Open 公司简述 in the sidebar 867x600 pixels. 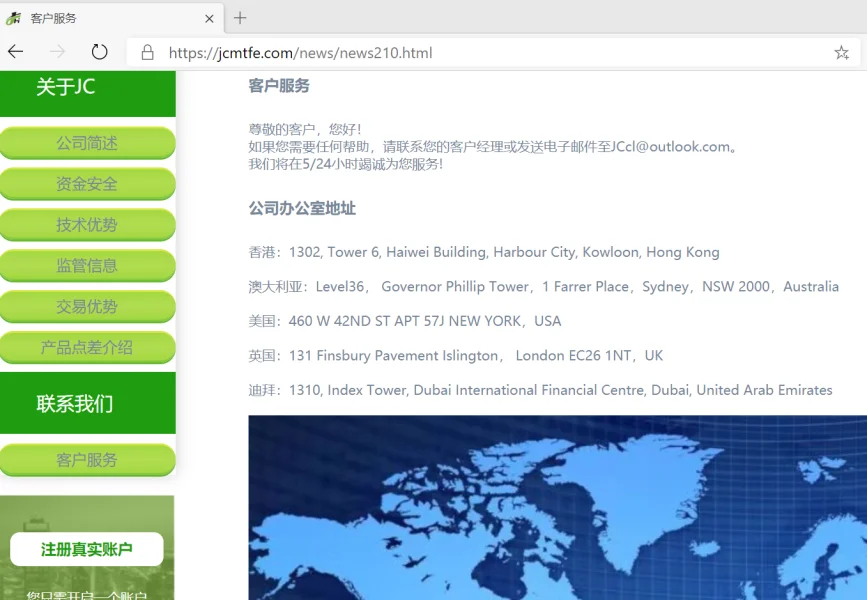tap(87, 143)
